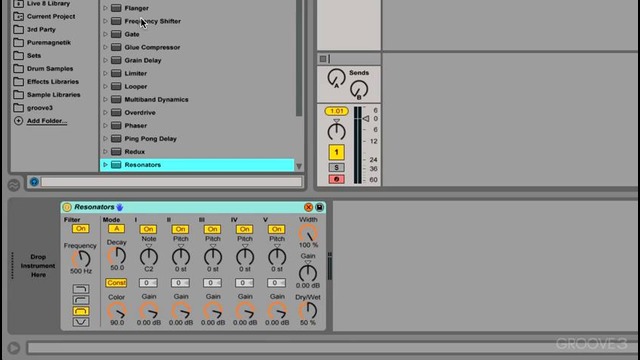Viewport: 640px width, 360px height.
Task: Select the notch filter shape icon
Action: [x=81, y=322]
